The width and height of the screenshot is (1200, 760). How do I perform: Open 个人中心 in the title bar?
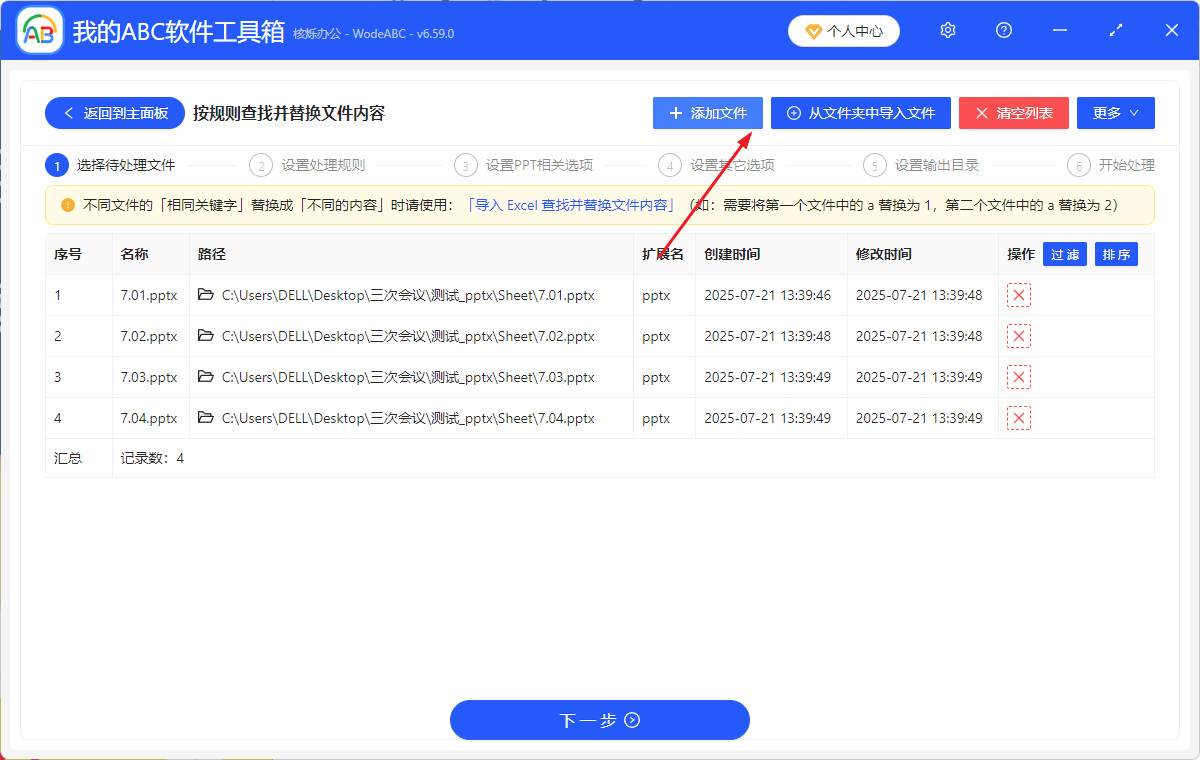coord(843,30)
